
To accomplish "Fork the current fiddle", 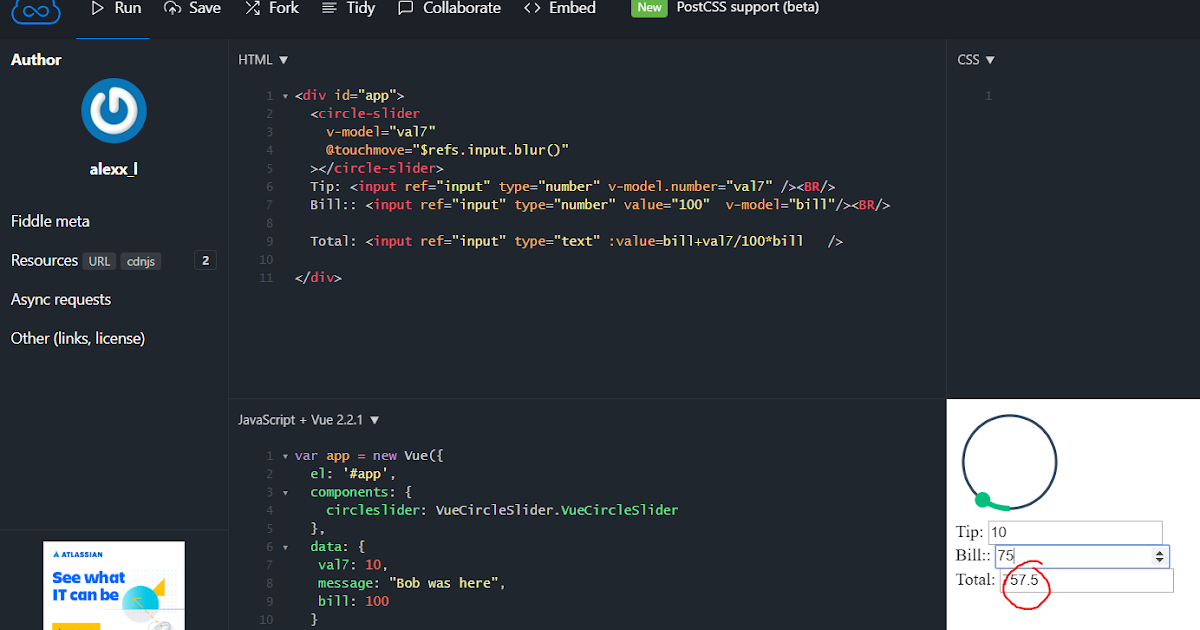I will [271, 8].
